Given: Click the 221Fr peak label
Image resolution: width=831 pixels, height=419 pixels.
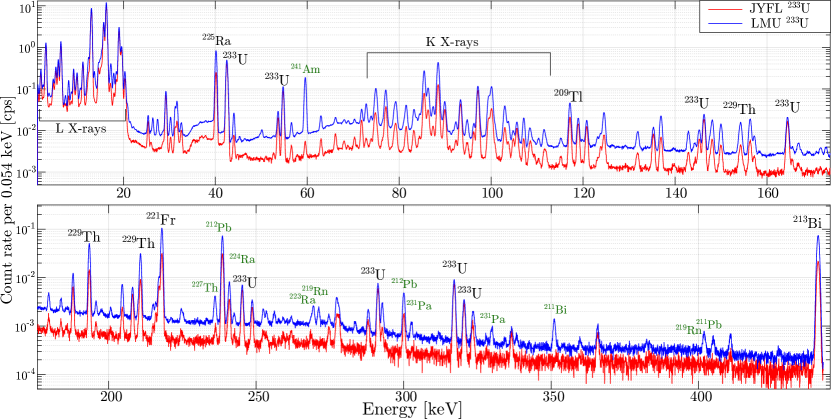Looking at the screenshot, I should [x=161, y=219].
